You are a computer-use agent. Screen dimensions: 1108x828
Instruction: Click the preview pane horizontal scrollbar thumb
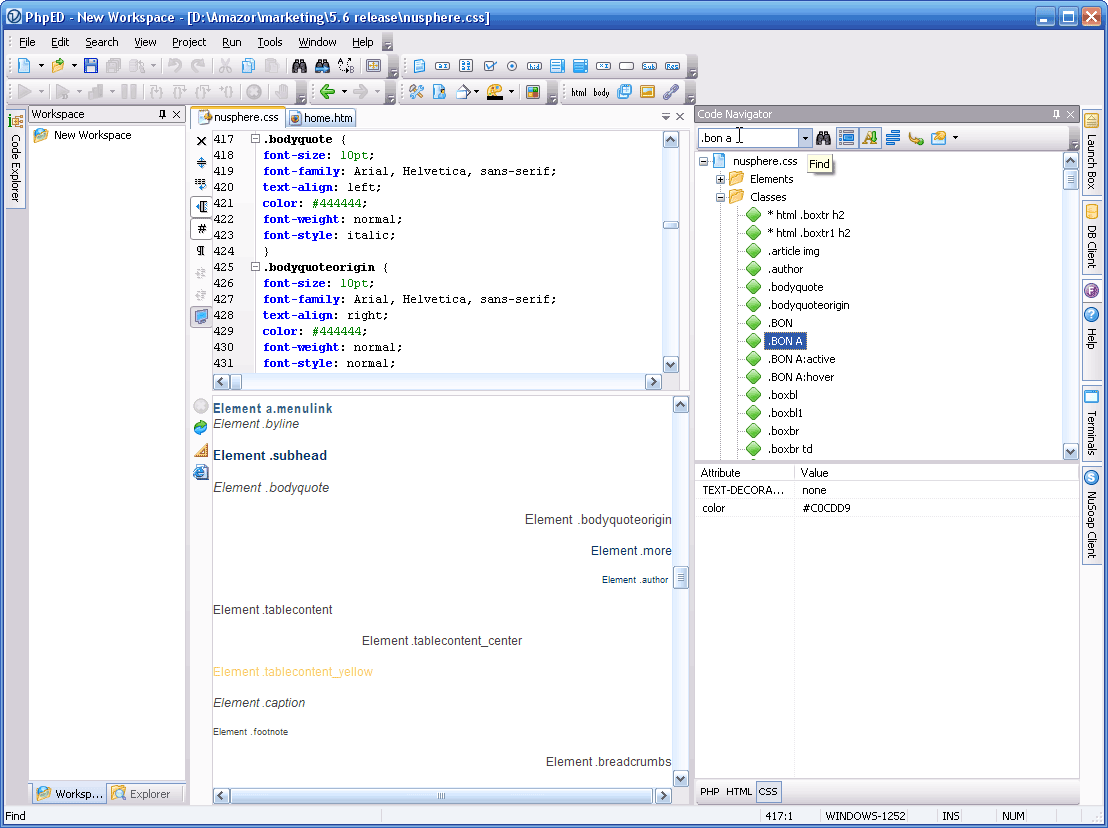tap(441, 796)
